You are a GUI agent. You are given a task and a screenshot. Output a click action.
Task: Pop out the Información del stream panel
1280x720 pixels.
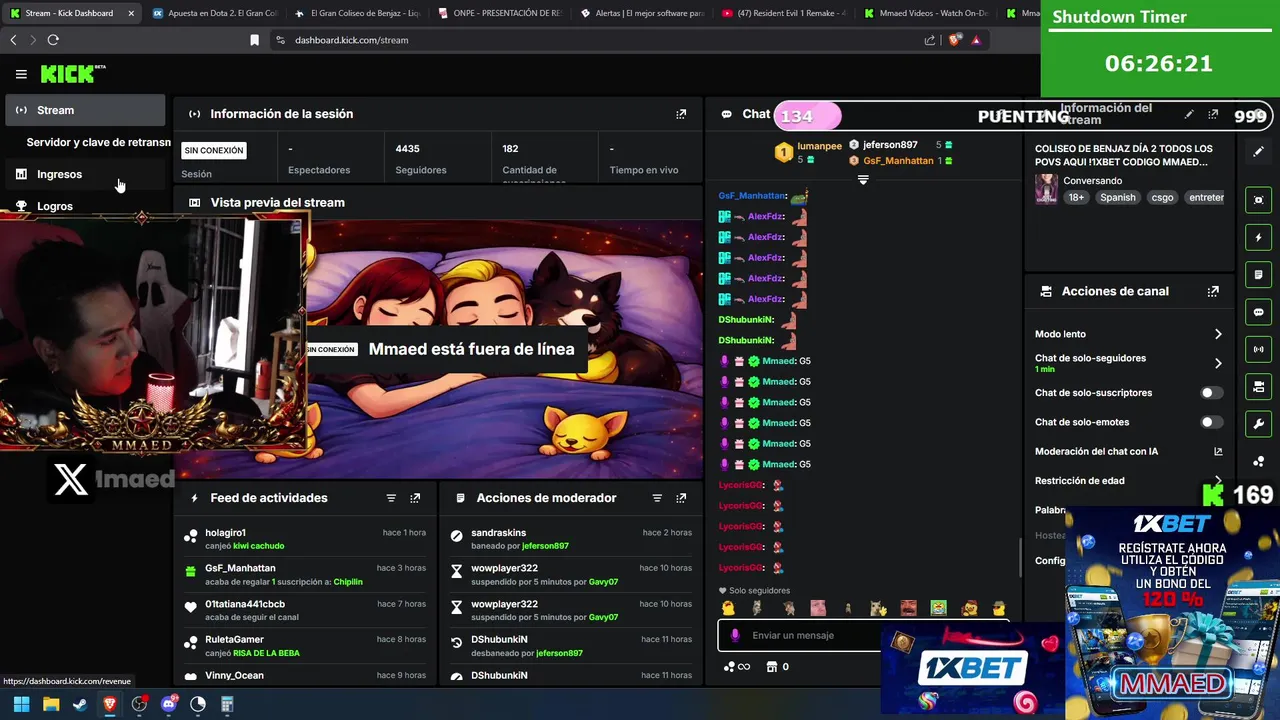[x=1213, y=115]
